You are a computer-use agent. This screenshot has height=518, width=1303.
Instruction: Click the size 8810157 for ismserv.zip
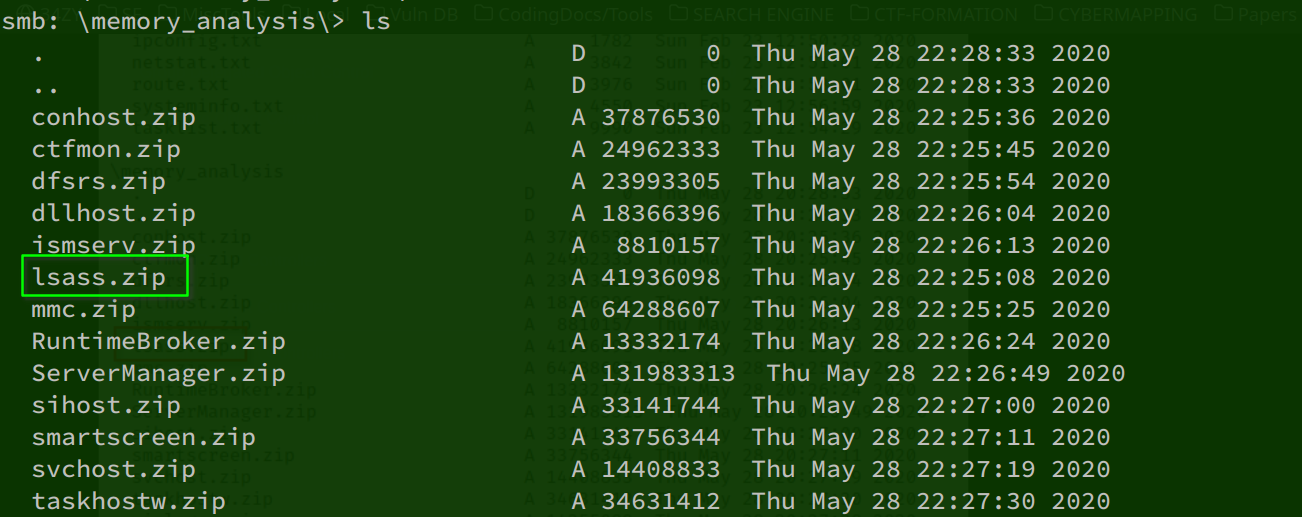(x=668, y=246)
